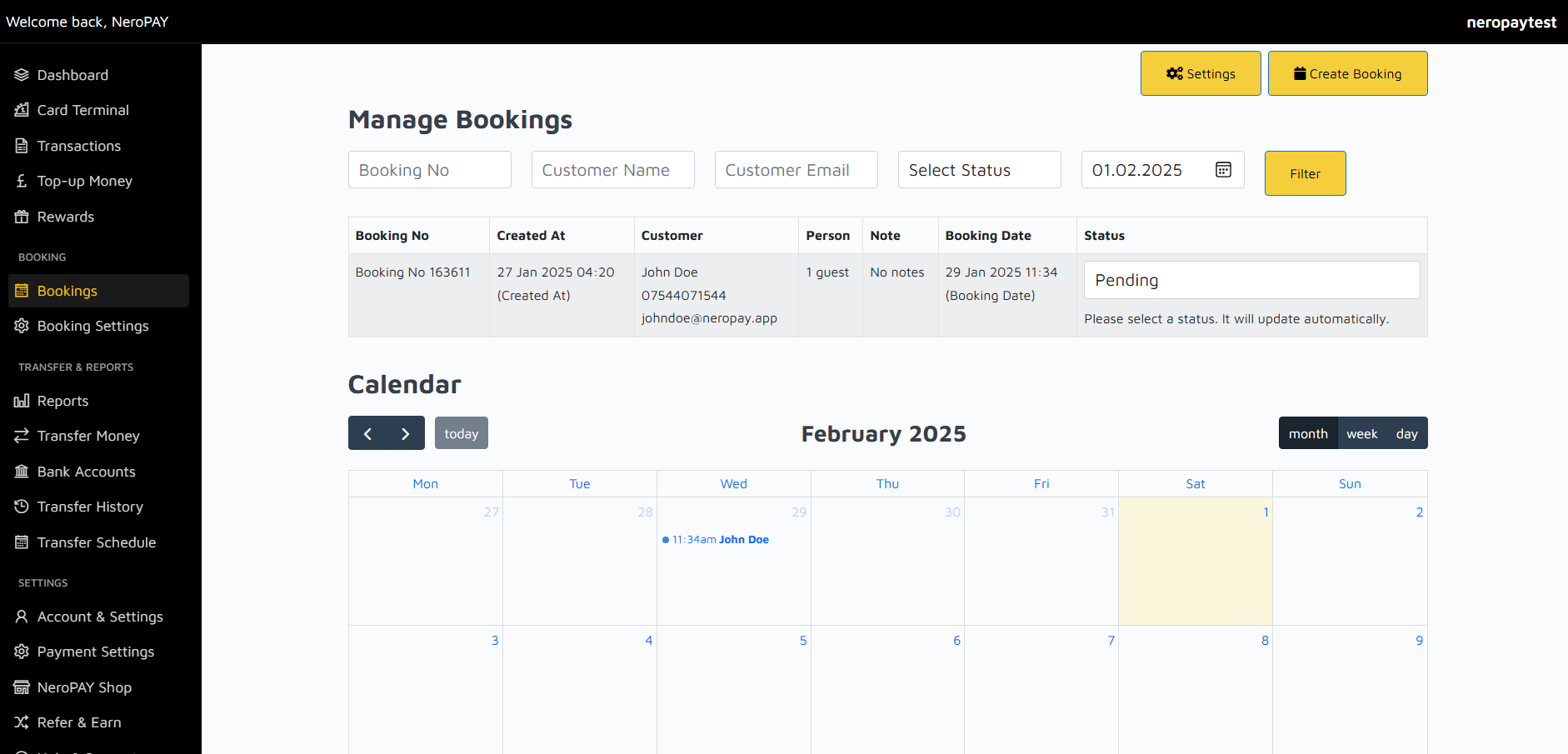
Task: Switch calendar to day view
Action: point(1406,433)
